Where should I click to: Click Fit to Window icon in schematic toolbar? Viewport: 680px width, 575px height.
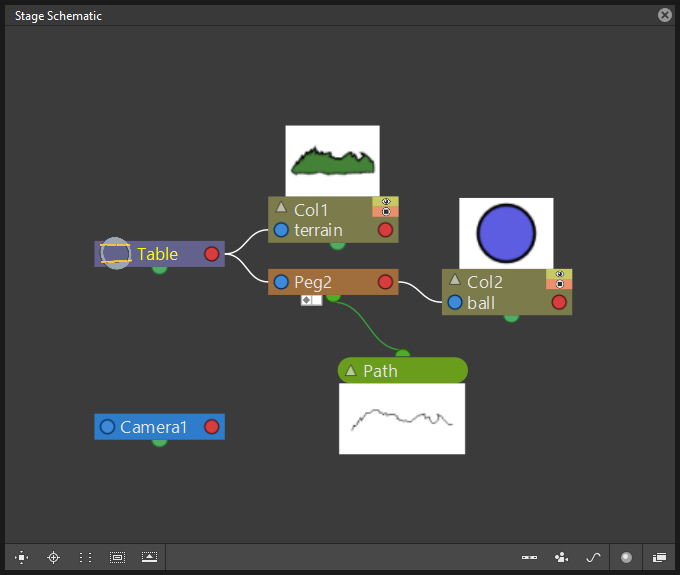click(x=21, y=557)
